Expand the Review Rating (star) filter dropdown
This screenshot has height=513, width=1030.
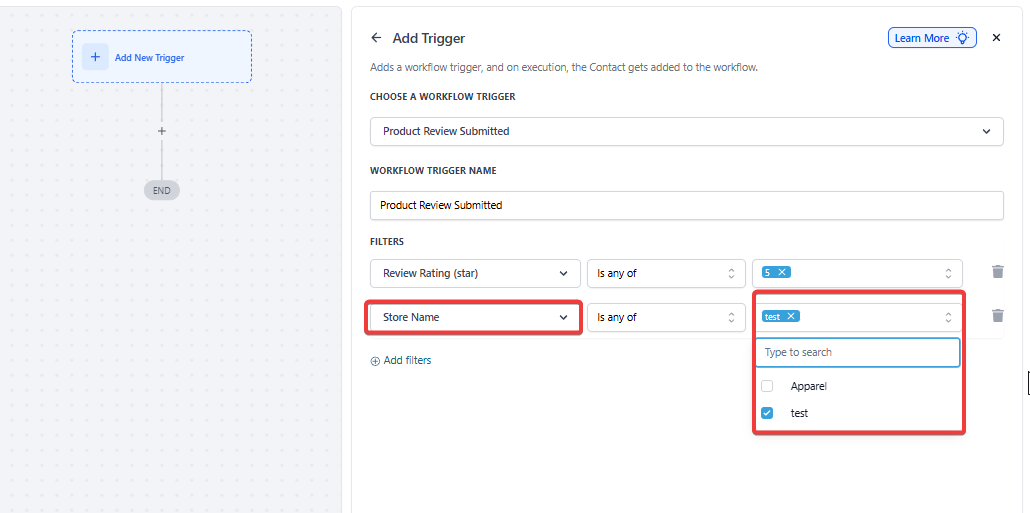click(475, 273)
